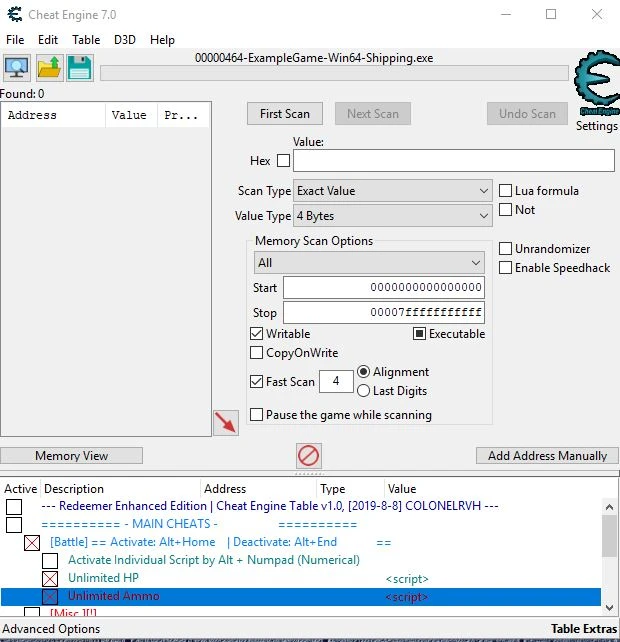Disable the Unlimited HP script
Screen dimensions: 620x642
click(x=50, y=579)
